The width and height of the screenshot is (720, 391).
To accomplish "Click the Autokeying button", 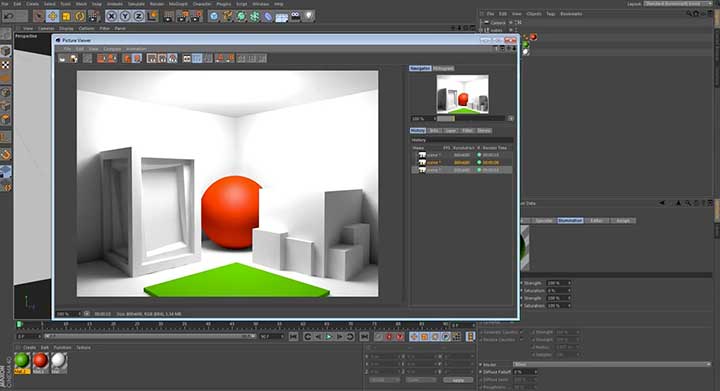I will (x=399, y=337).
